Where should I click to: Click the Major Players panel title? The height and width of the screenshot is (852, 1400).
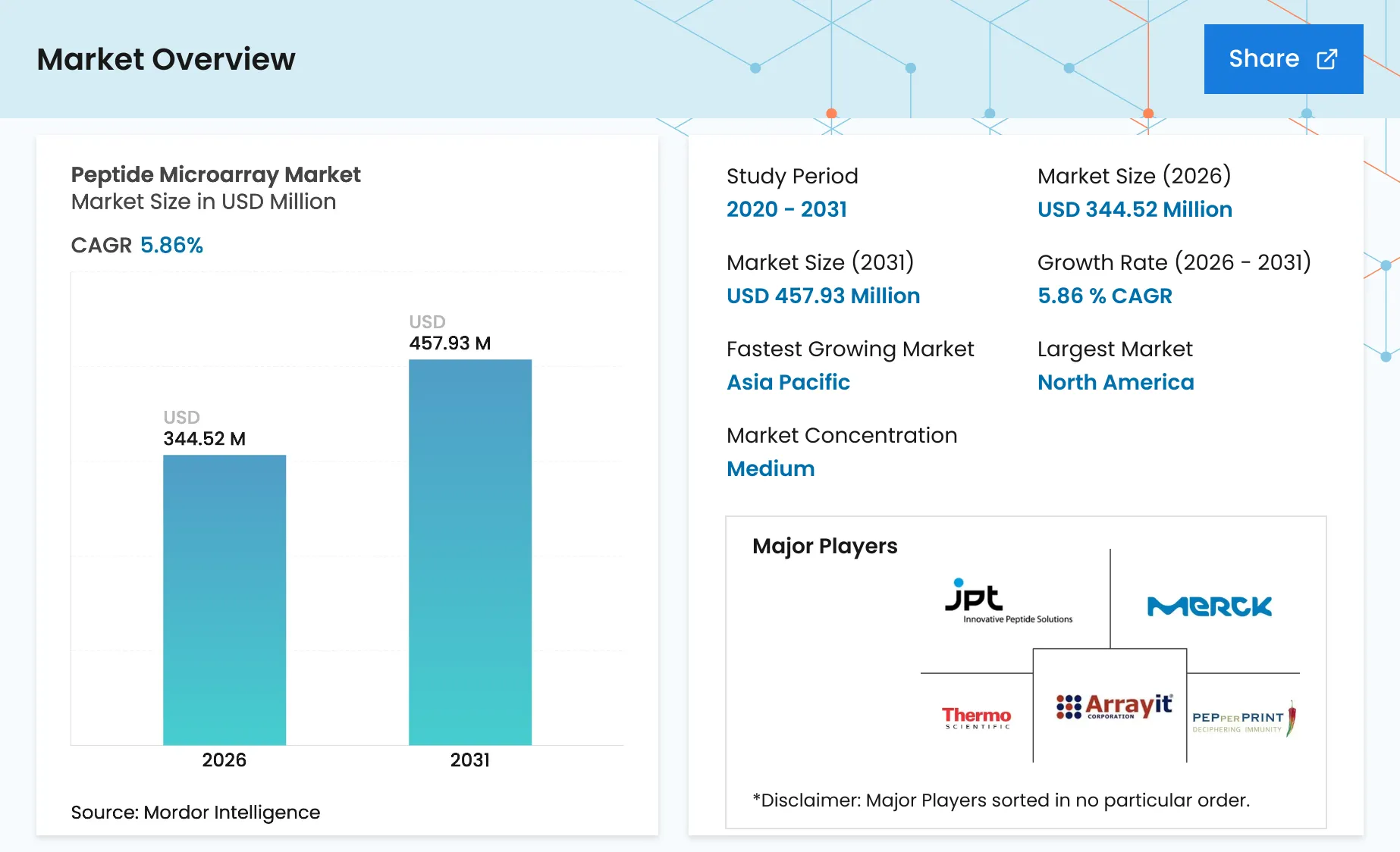tap(824, 546)
